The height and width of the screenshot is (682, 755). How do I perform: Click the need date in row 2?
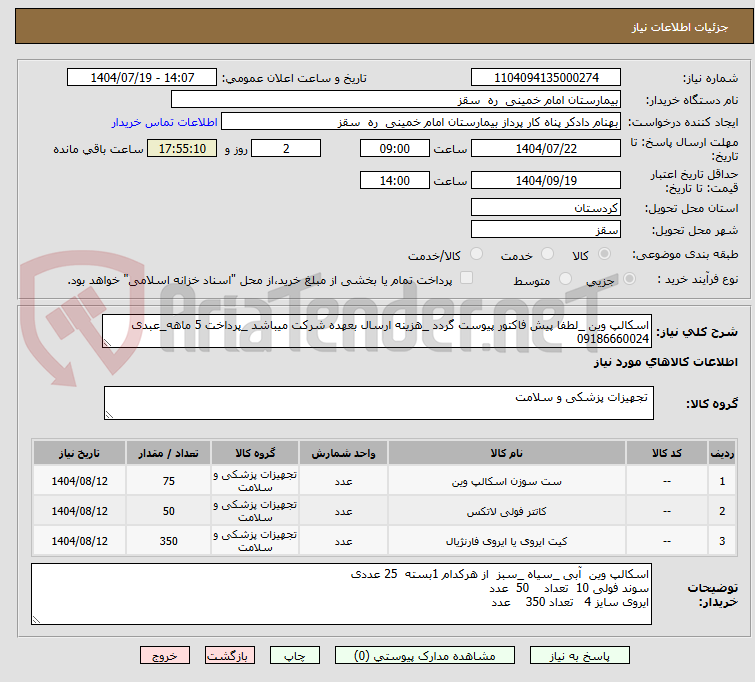(x=79, y=511)
